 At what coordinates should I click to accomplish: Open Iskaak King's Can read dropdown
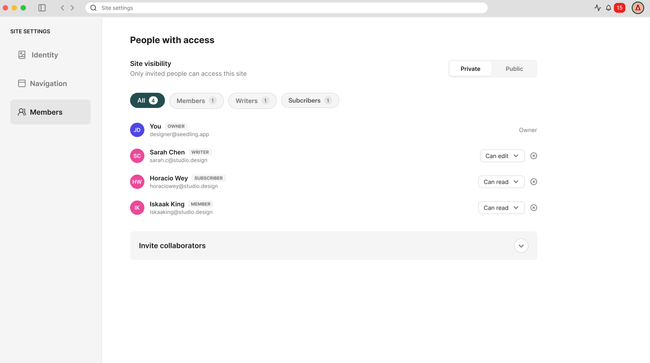point(501,208)
